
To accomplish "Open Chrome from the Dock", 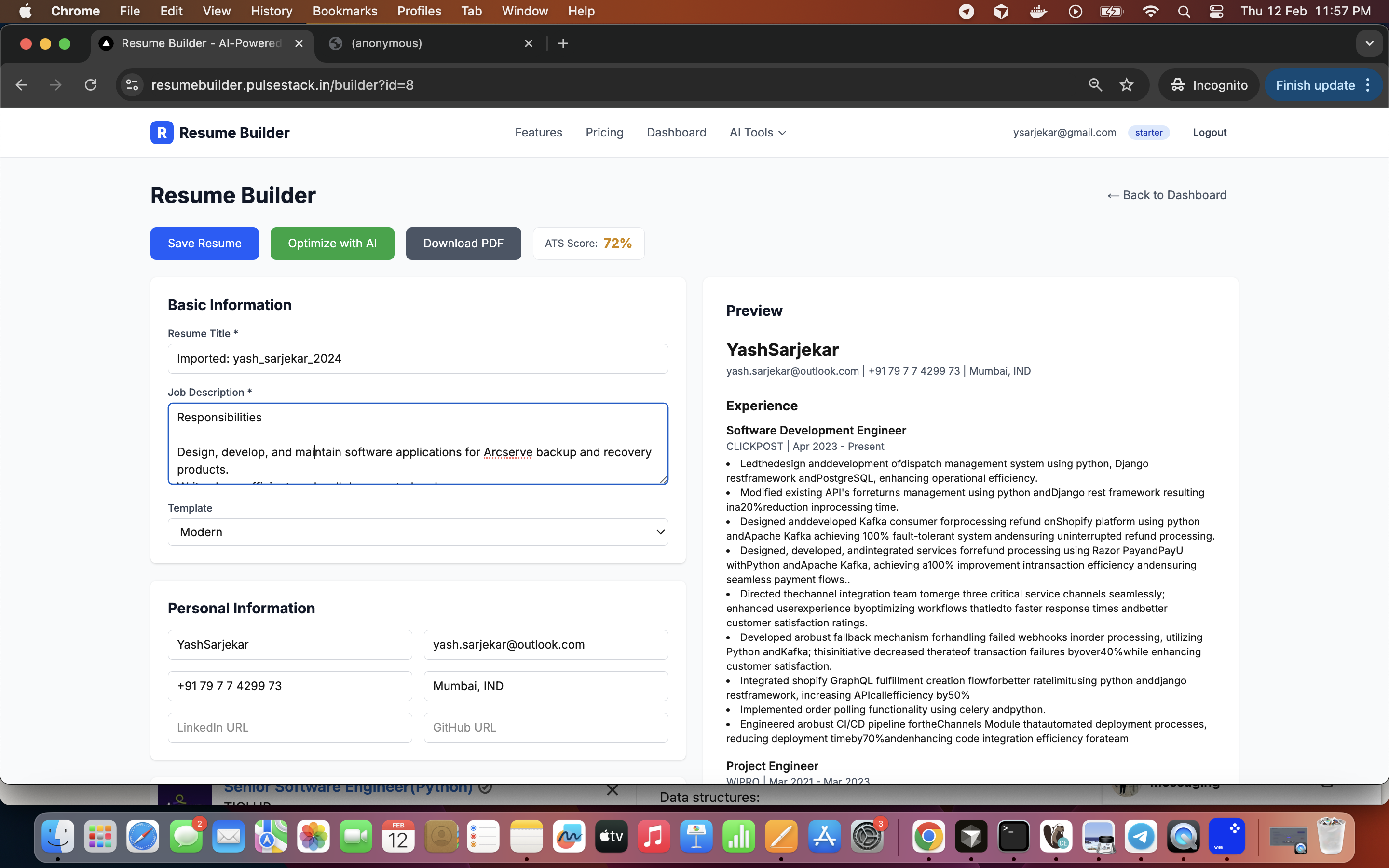I will (928, 836).
